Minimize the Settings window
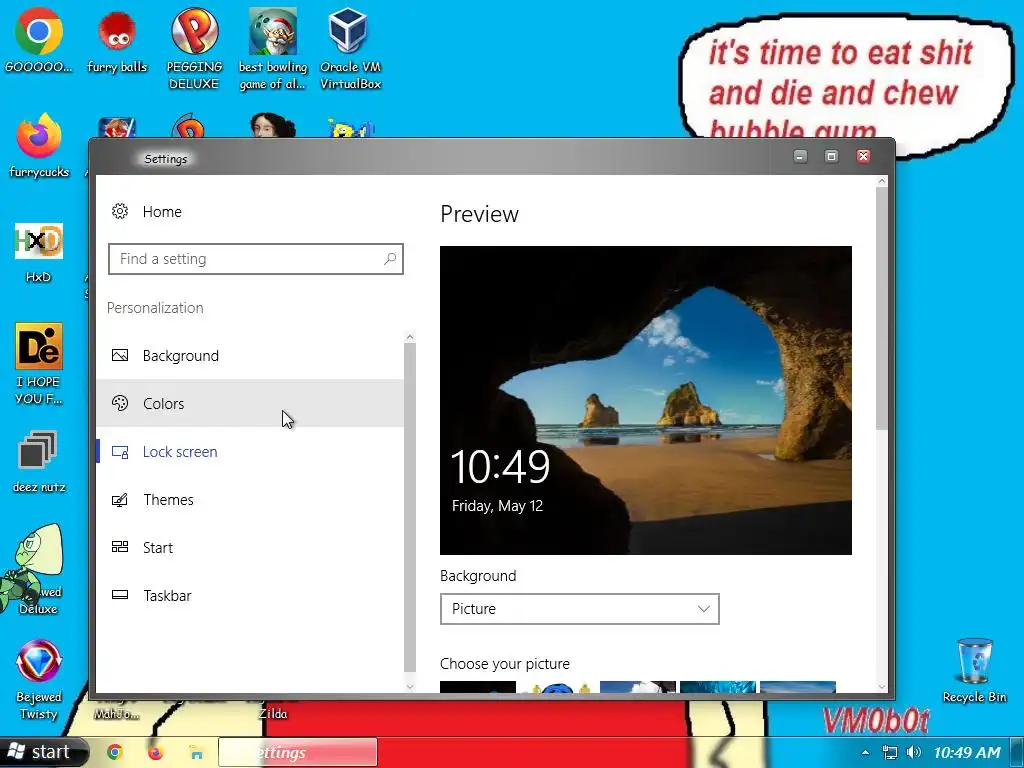This screenshot has width=1024, height=768. click(x=800, y=156)
